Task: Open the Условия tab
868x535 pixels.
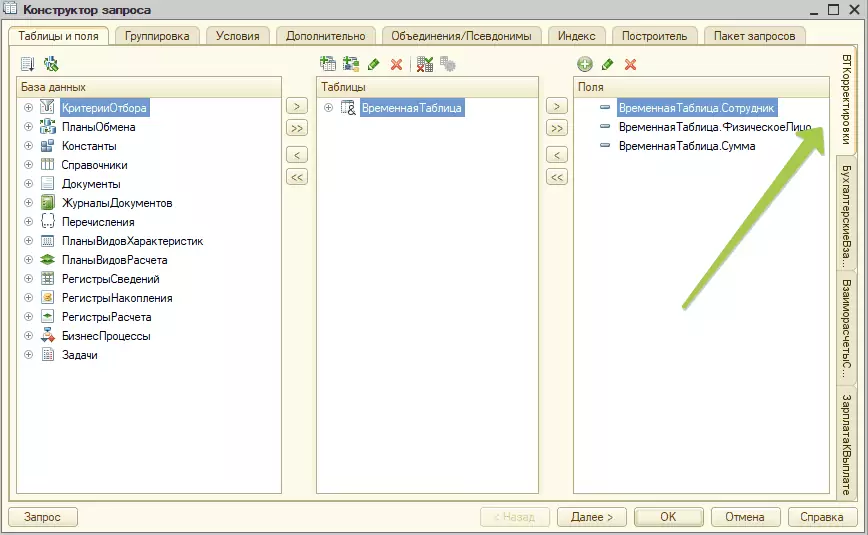Action: 237,36
